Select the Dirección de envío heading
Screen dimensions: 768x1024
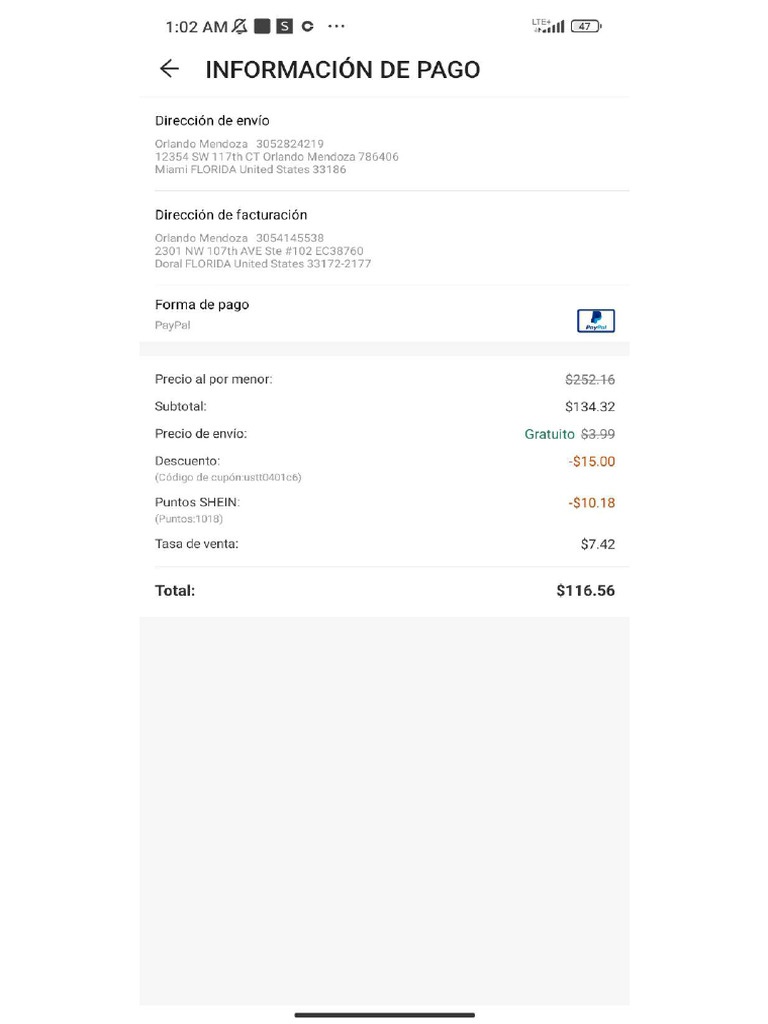point(212,120)
